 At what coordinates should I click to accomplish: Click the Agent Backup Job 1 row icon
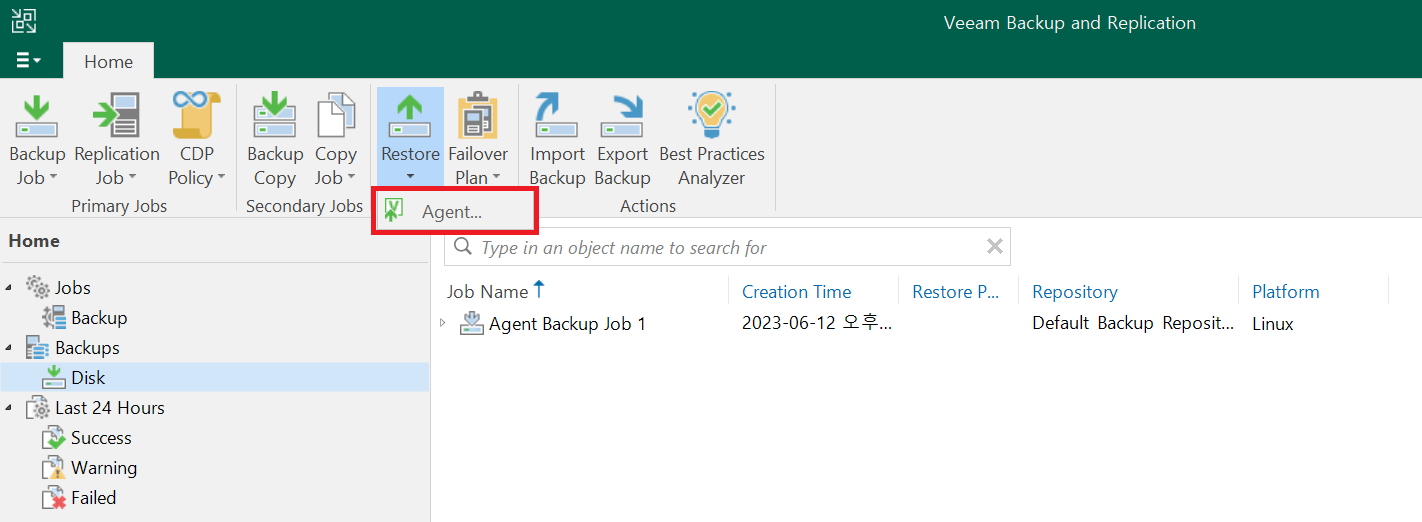pyautogui.click(x=471, y=323)
